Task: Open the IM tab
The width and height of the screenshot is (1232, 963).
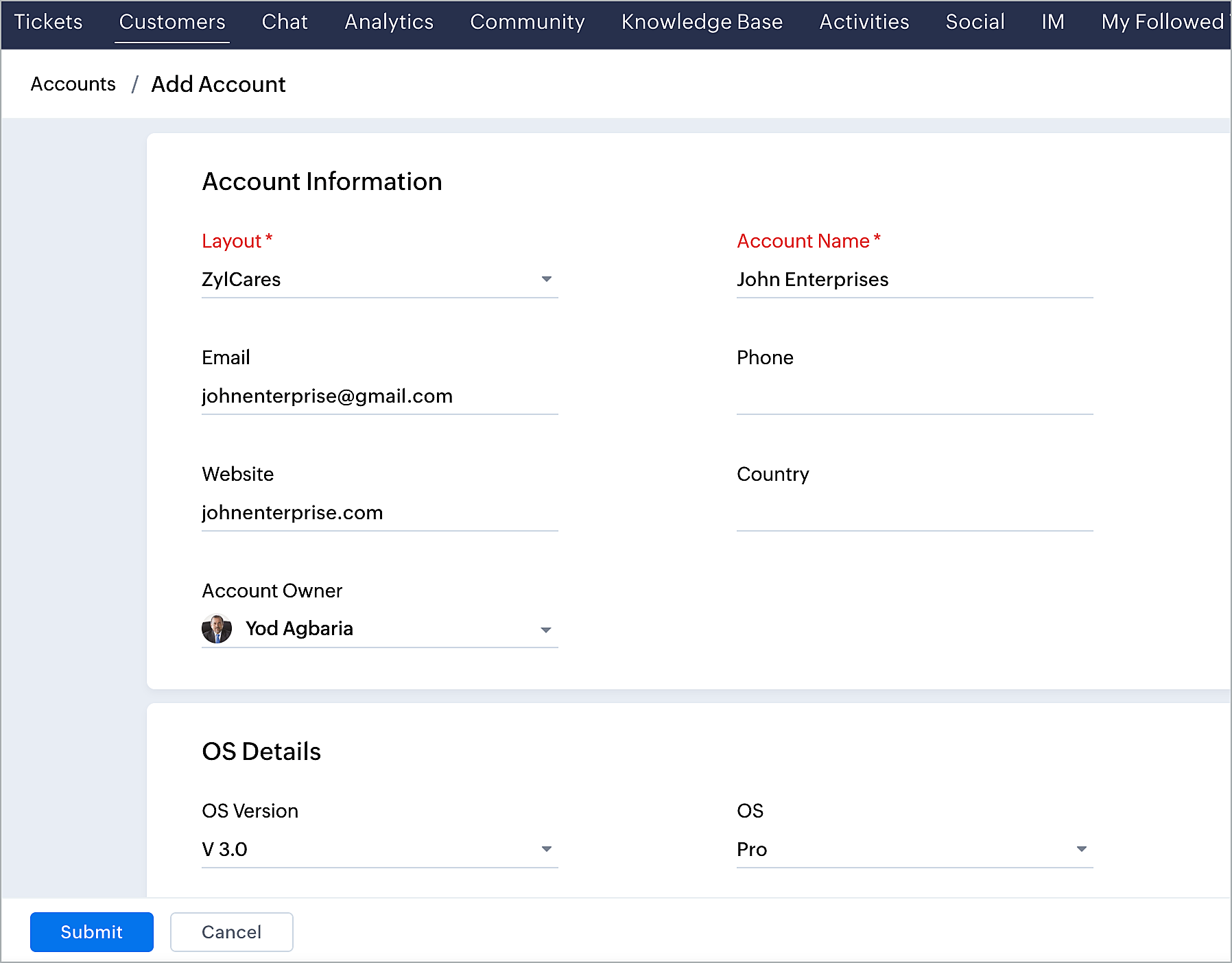Action: tap(1052, 22)
